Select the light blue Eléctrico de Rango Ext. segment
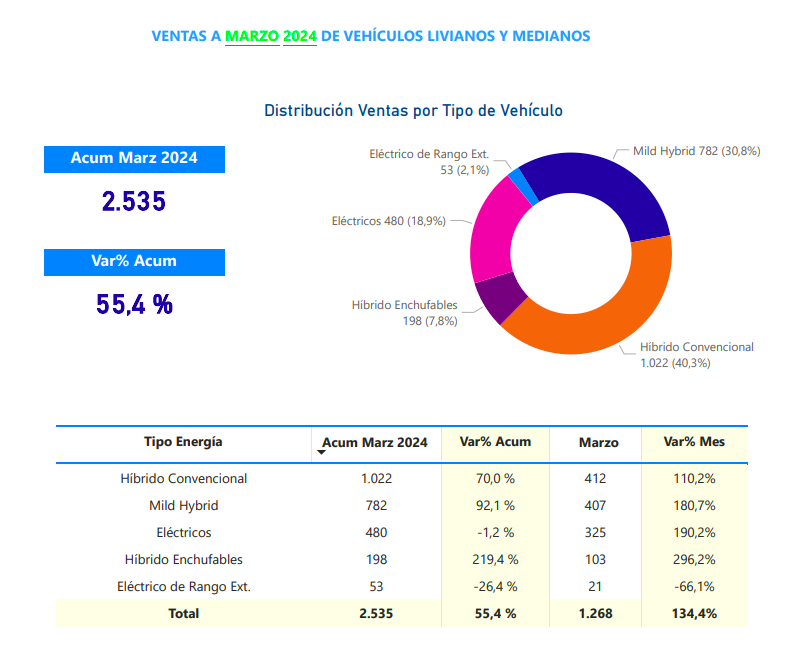 point(523,186)
